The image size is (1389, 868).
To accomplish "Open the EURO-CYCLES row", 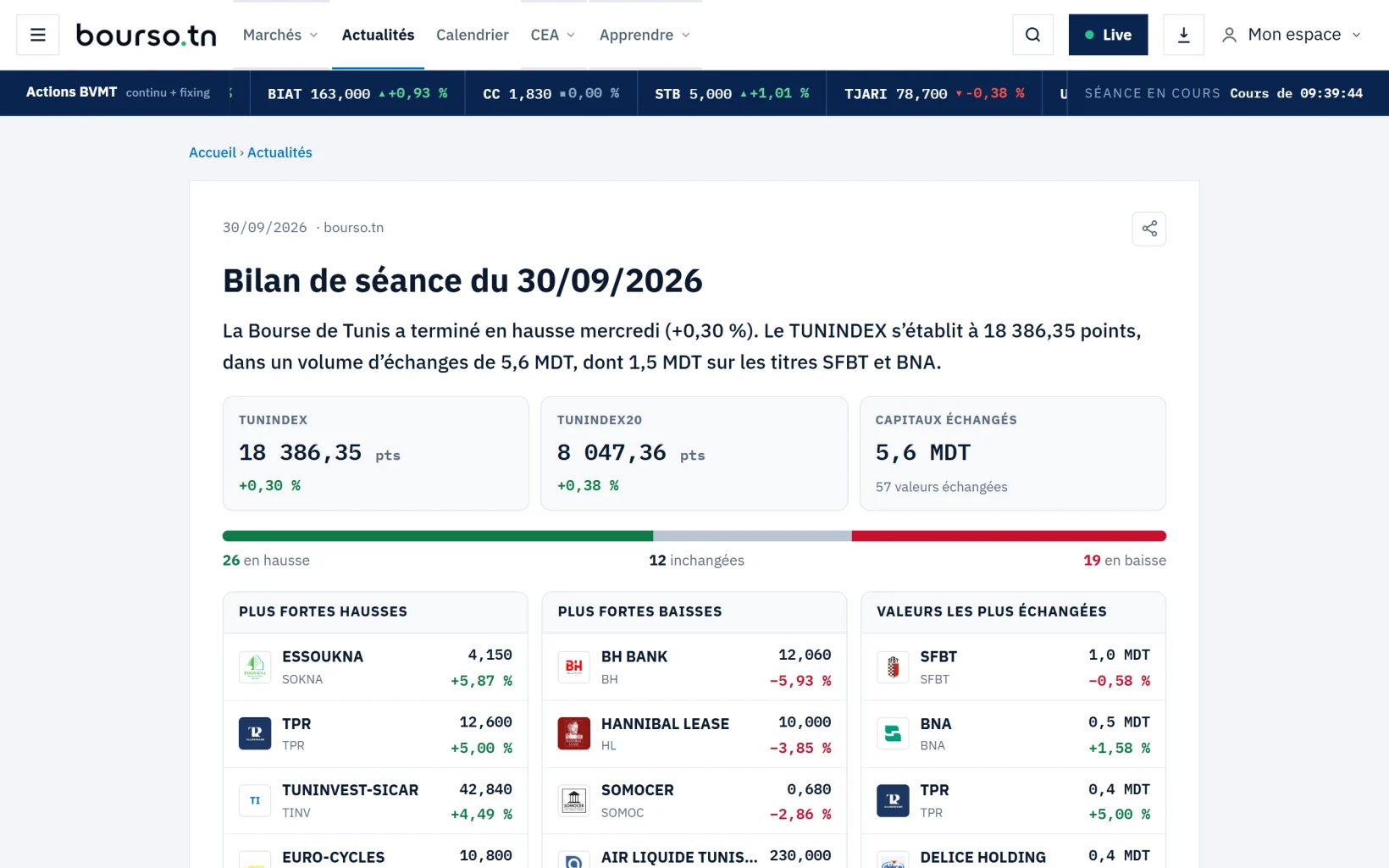I will 375,852.
